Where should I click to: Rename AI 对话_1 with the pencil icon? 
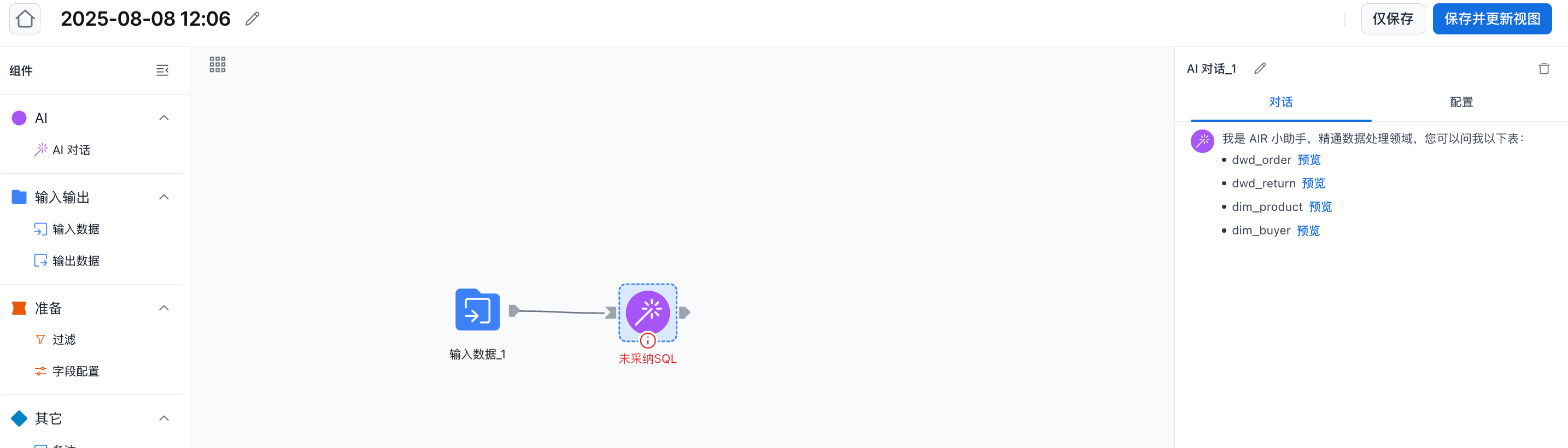click(x=1260, y=69)
